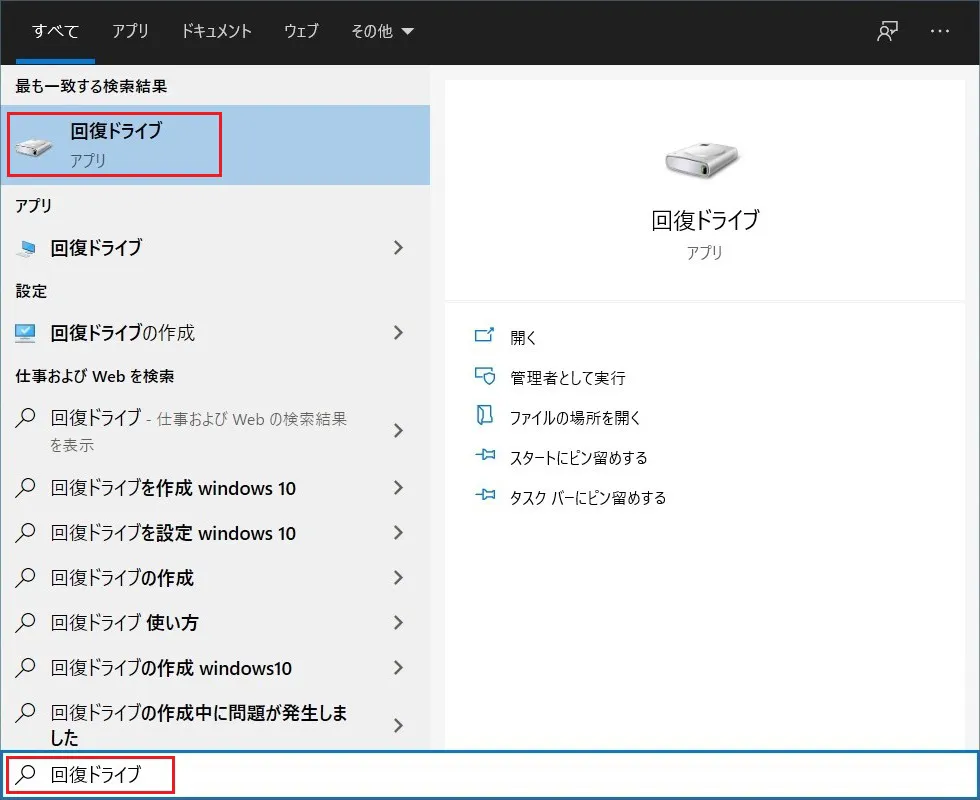Click the file location icon for ファイルの場所を開く
Screen dimensions: 980x800
pyautogui.click(x=484, y=416)
